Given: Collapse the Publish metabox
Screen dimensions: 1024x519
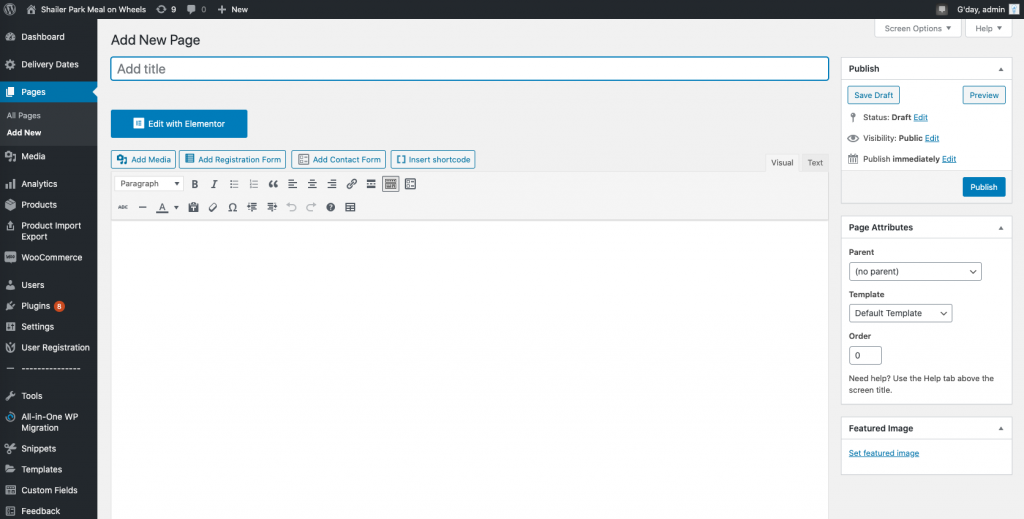Looking at the screenshot, I should 1000,69.
